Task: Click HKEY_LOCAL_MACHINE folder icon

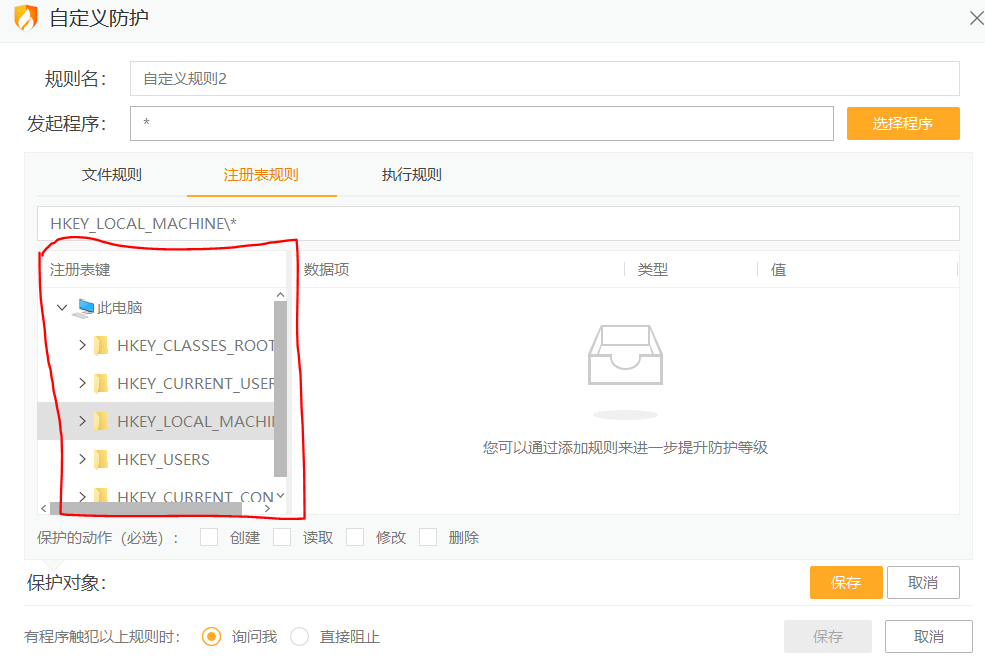Action: point(101,421)
